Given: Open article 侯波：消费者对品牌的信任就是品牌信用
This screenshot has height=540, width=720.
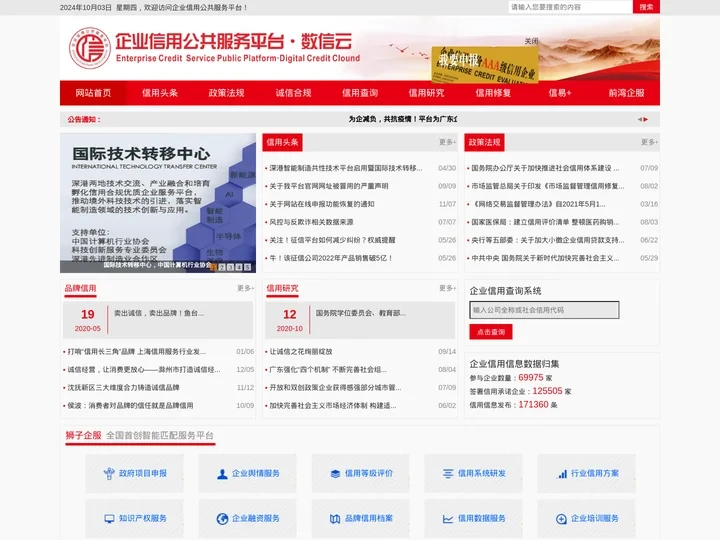Looking at the screenshot, I should coord(130,405).
